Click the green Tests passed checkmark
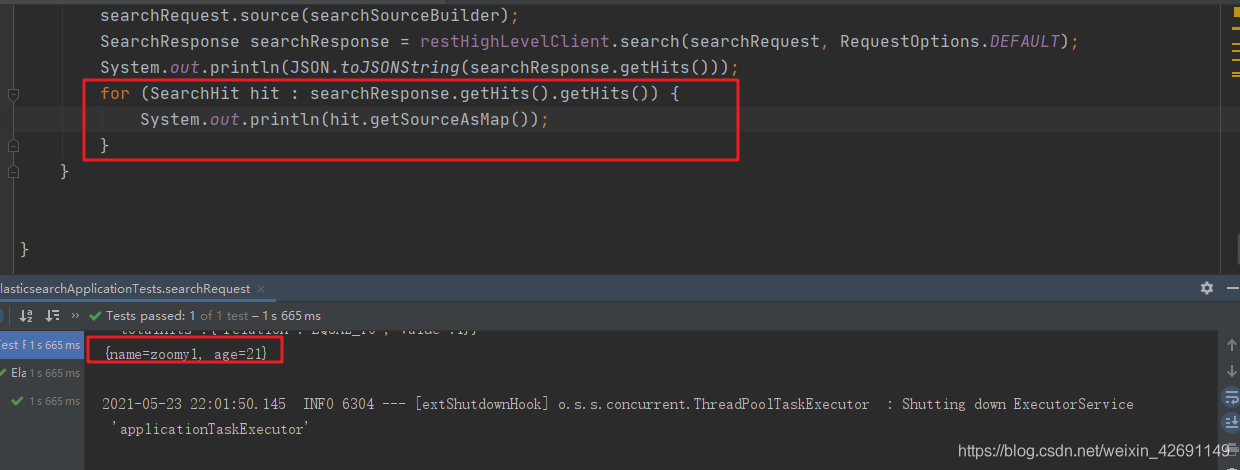This screenshot has height=470, width=1240. click(97, 316)
